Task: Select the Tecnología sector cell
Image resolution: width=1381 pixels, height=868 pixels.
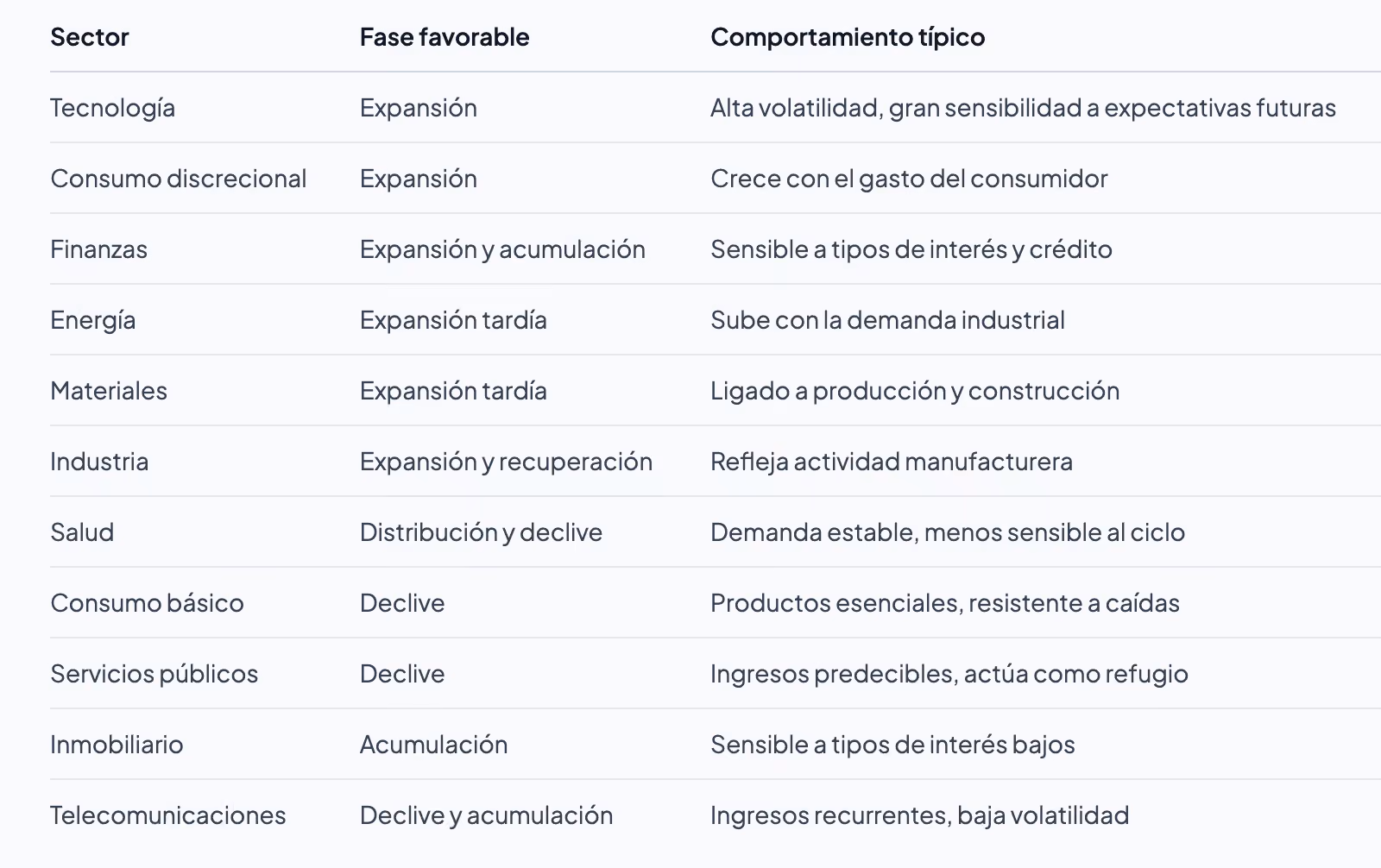Action: [113, 108]
